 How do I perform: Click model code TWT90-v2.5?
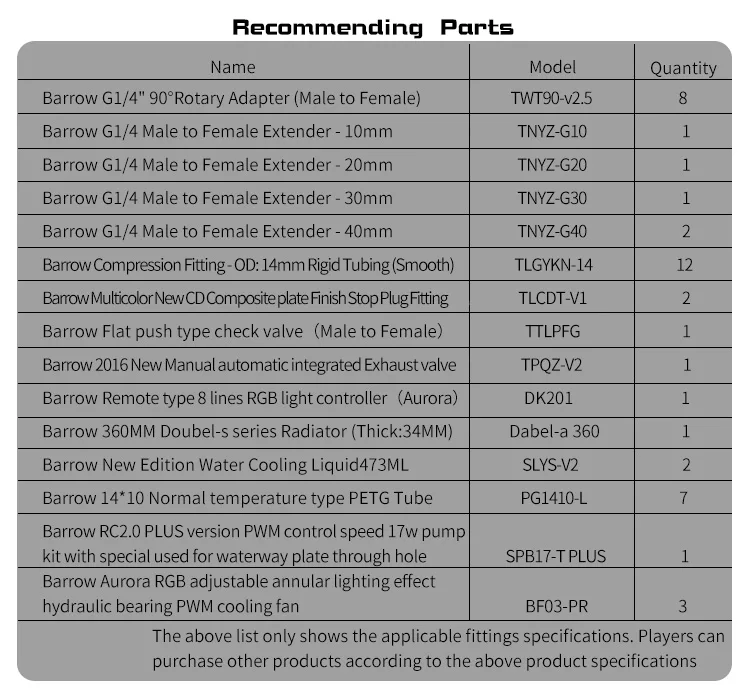point(551,98)
